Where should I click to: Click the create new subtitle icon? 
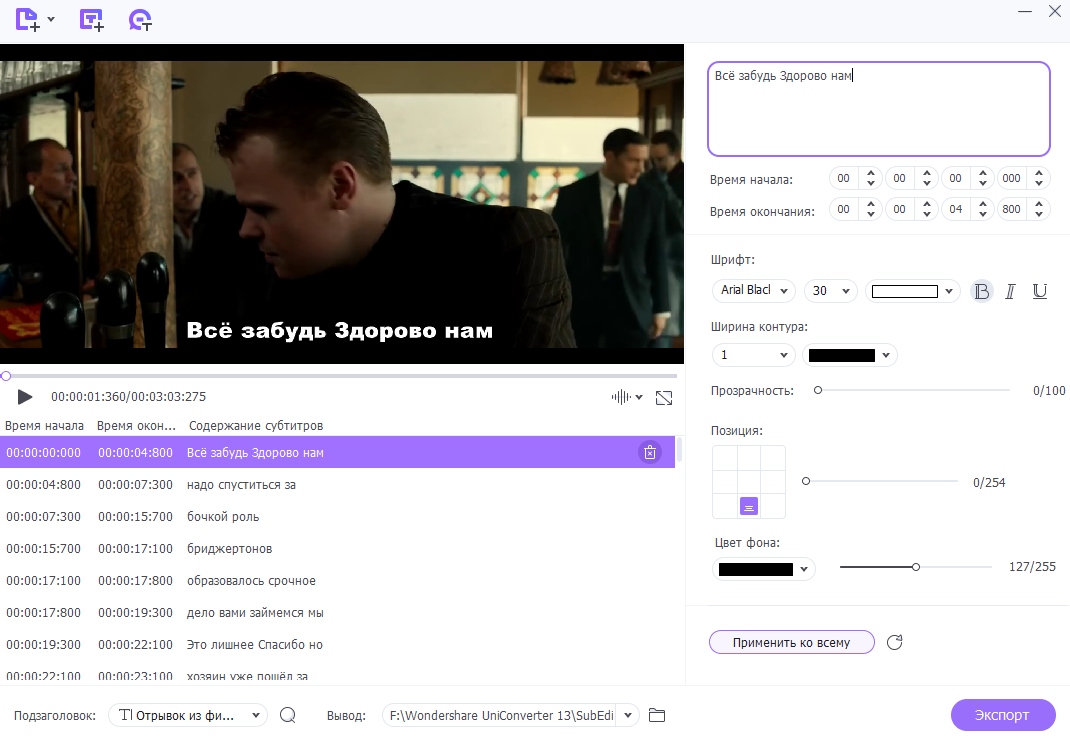91,20
